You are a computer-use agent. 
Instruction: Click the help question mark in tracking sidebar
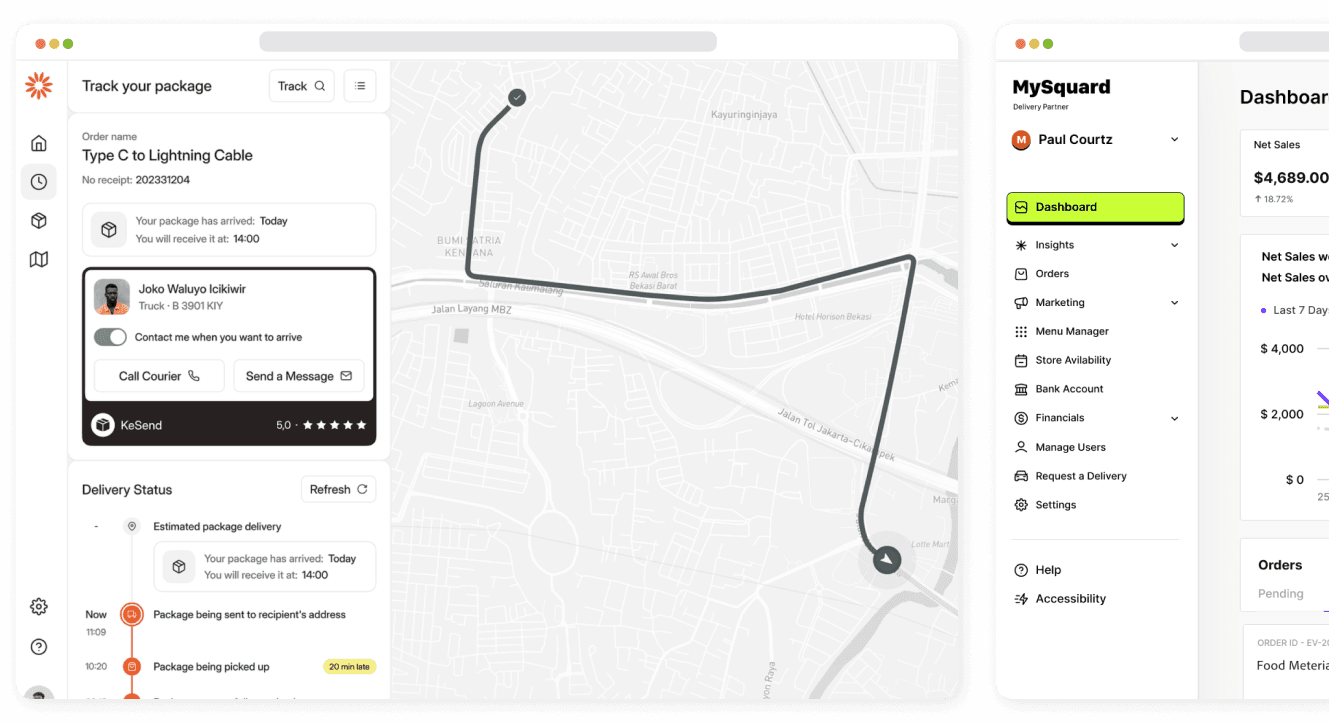tap(39, 647)
